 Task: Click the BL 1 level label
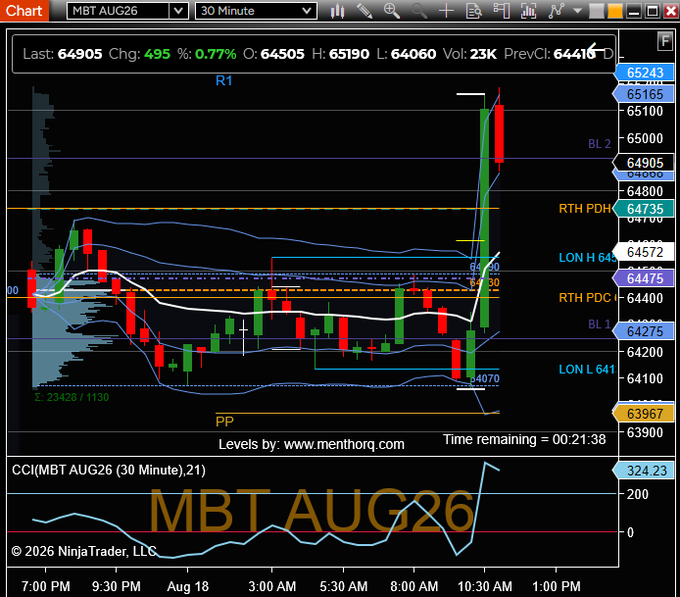[x=599, y=324]
